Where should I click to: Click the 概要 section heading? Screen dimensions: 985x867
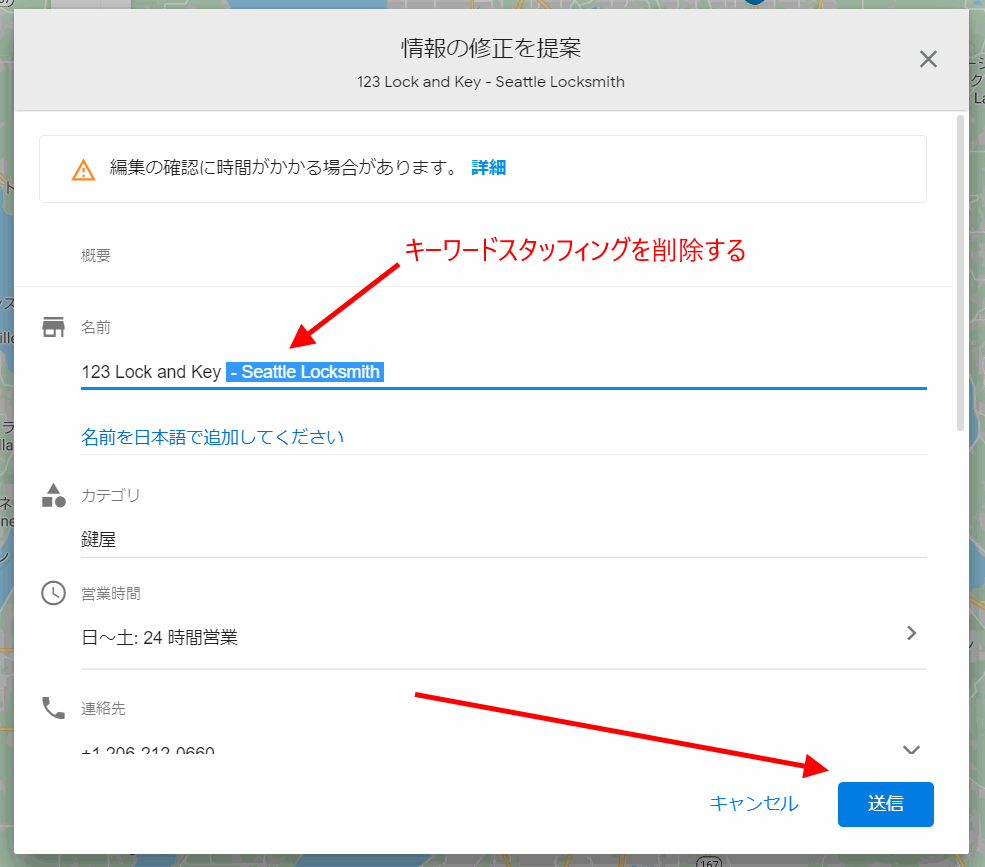click(95, 256)
